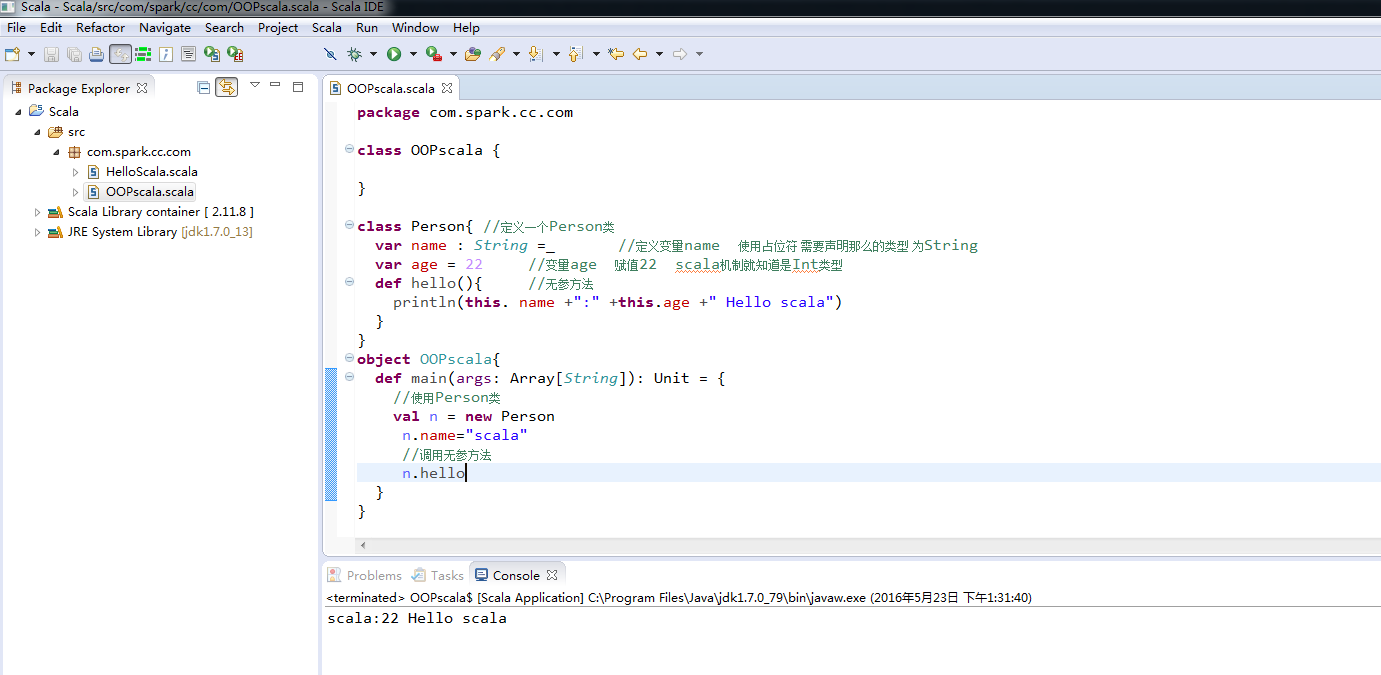
Task: Click the Open Type folder icon
Action: click(x=473, y=54)
